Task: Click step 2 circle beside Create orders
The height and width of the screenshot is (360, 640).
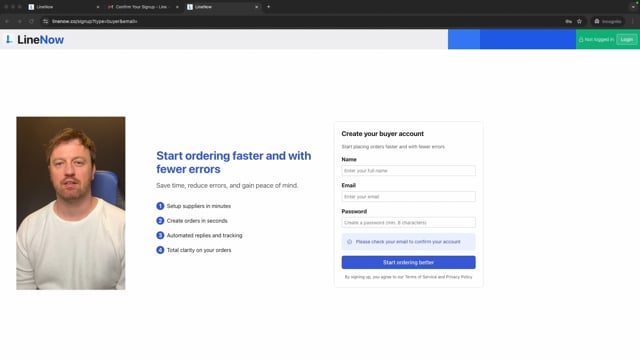Action: click(x=160, y=221)
